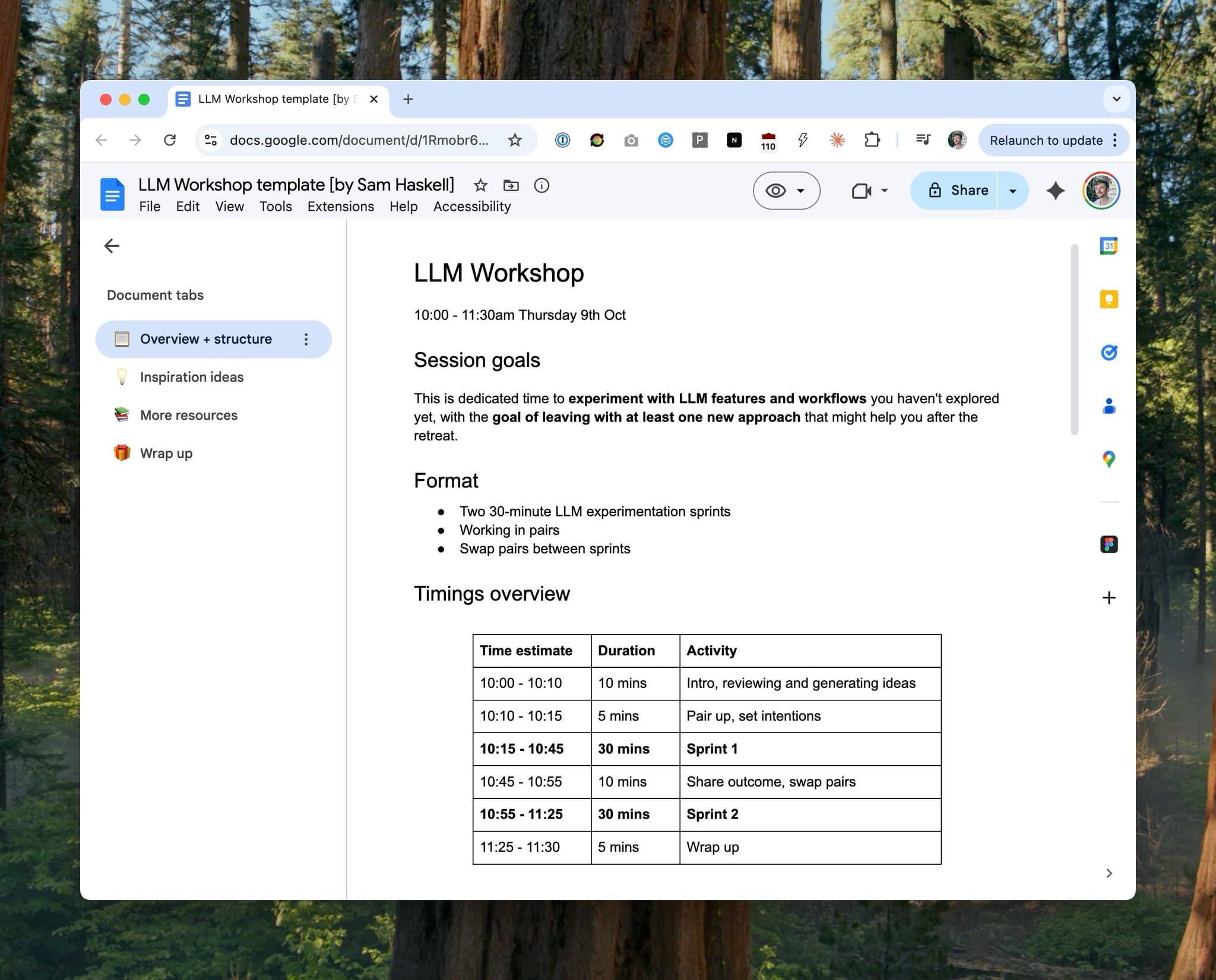Open the Extensions menu
Image resolution: width=1216 pixels, height=980 pixels.
340,207
